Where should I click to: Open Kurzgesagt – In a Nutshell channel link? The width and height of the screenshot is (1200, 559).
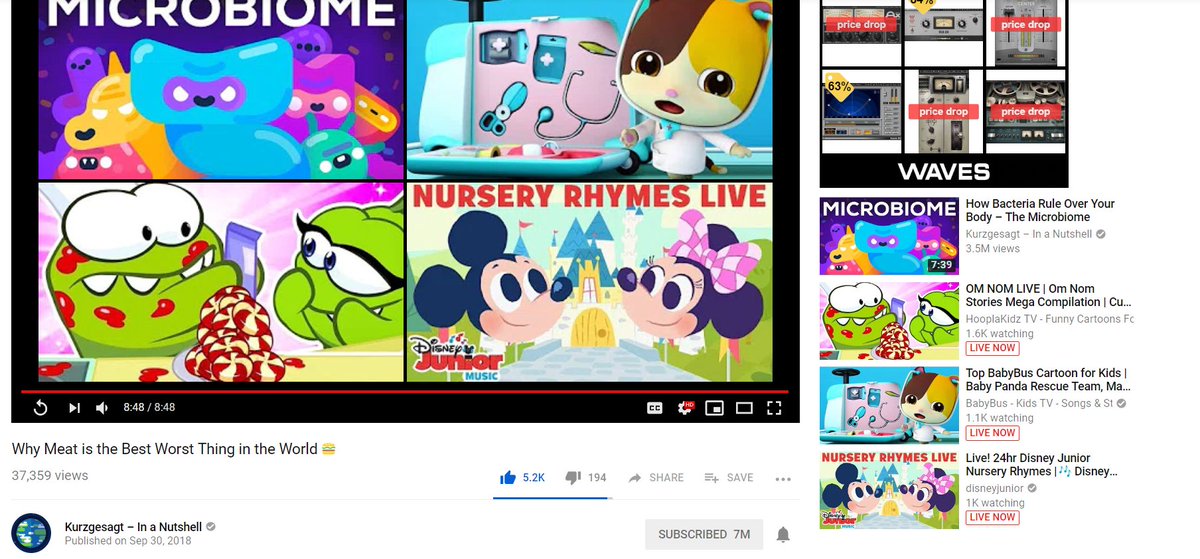click(x=134, y=526)
